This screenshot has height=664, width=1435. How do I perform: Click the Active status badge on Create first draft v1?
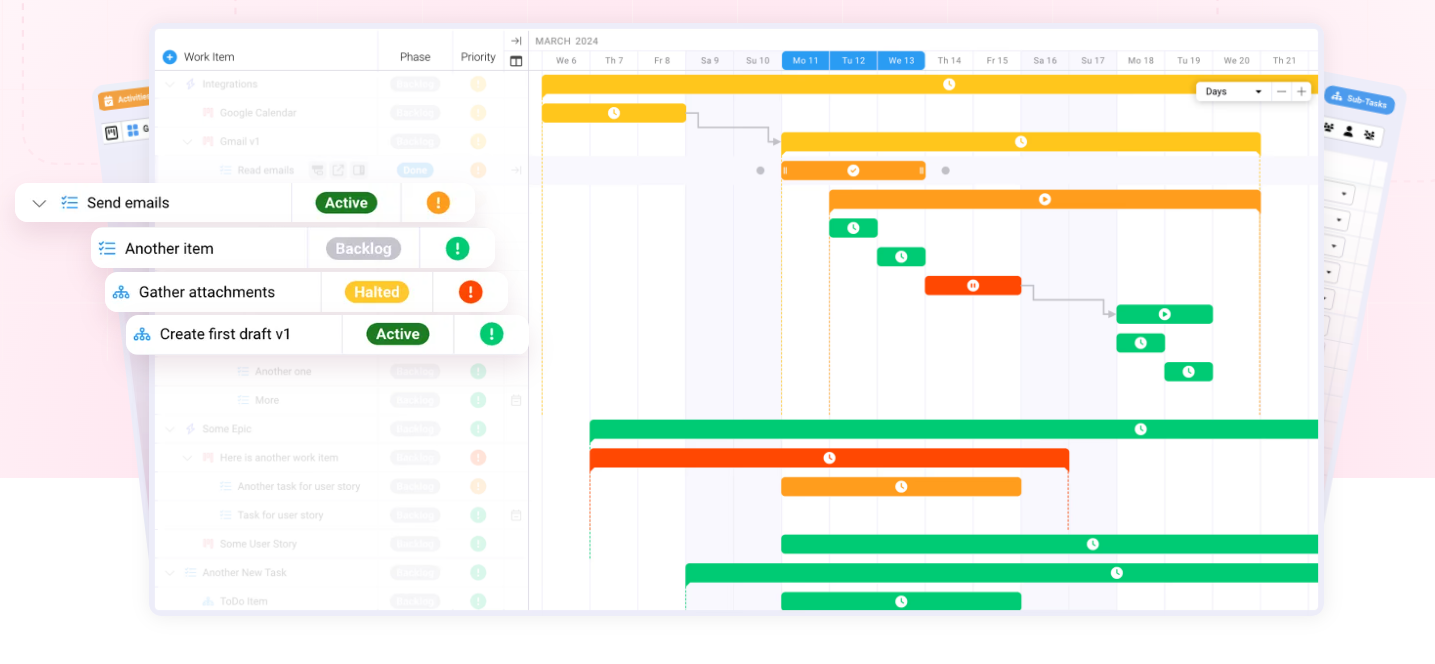398,334
